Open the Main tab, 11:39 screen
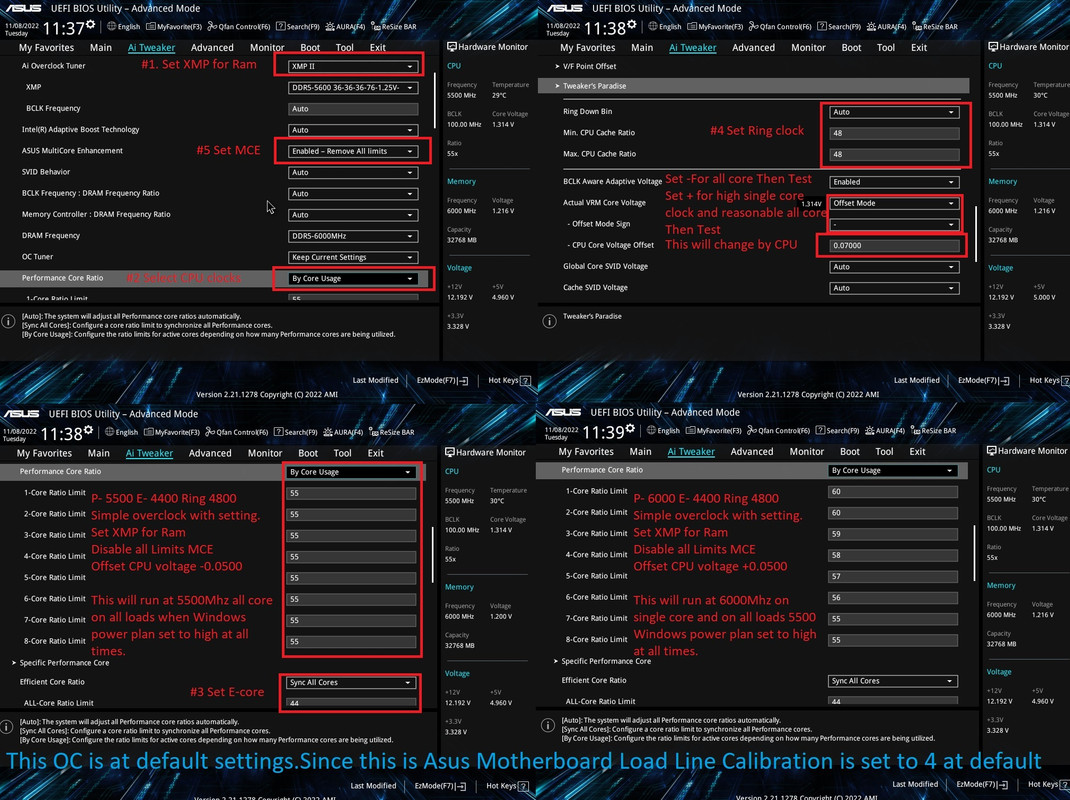The image size is (1070, 800). pos(640,451)
